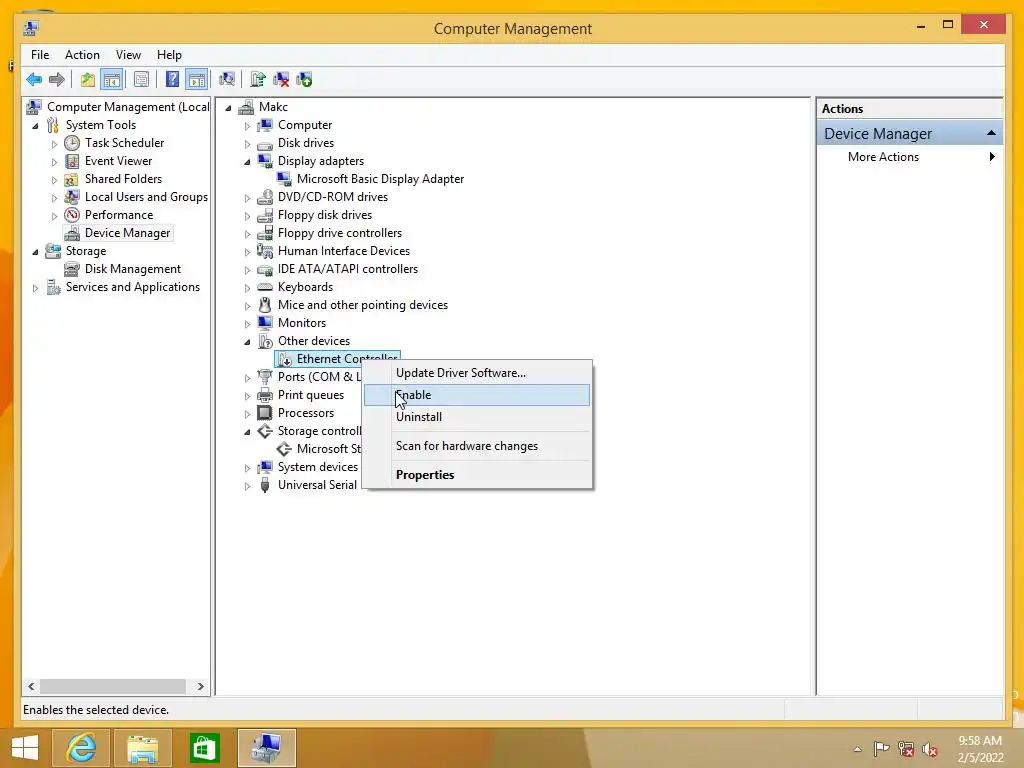This screenshot has height=768, width=1024.
Task: Expand the Task Scheduler node
Action: (x=54, y=144)
